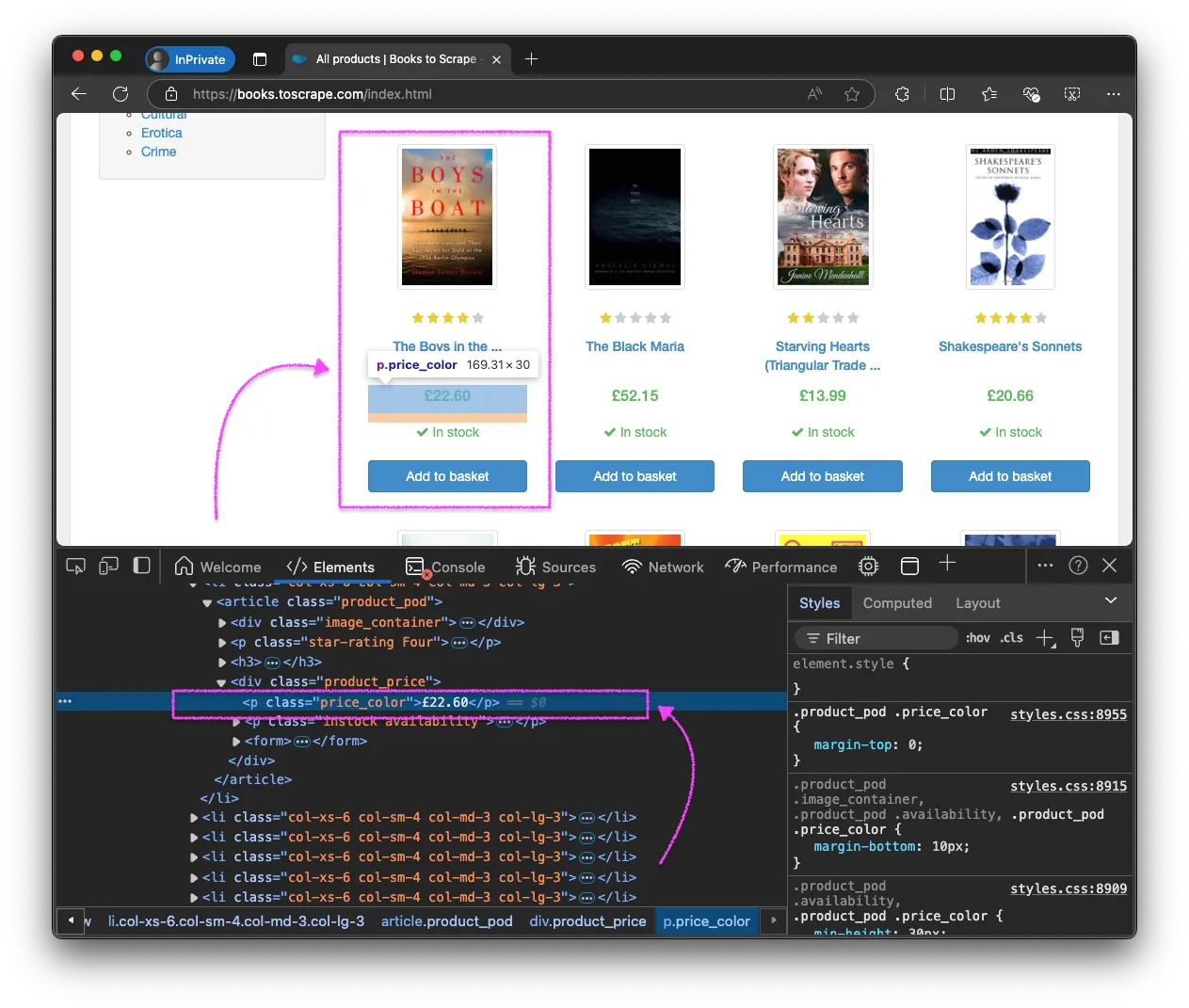Open a new tab with plus
This screenshot has width=1189, height=1008.
coord(531,59)
